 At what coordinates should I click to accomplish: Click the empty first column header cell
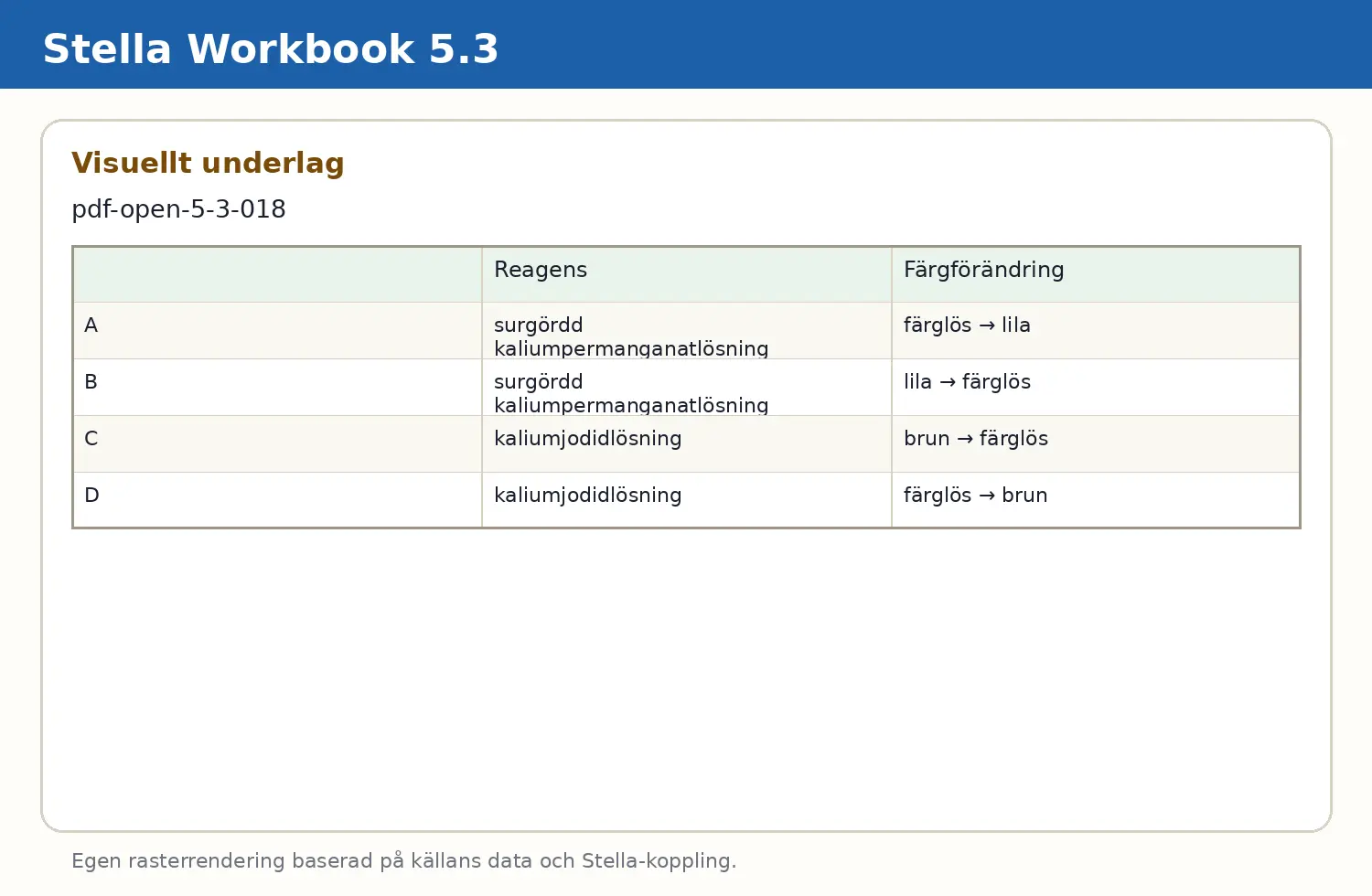point(278,274)
